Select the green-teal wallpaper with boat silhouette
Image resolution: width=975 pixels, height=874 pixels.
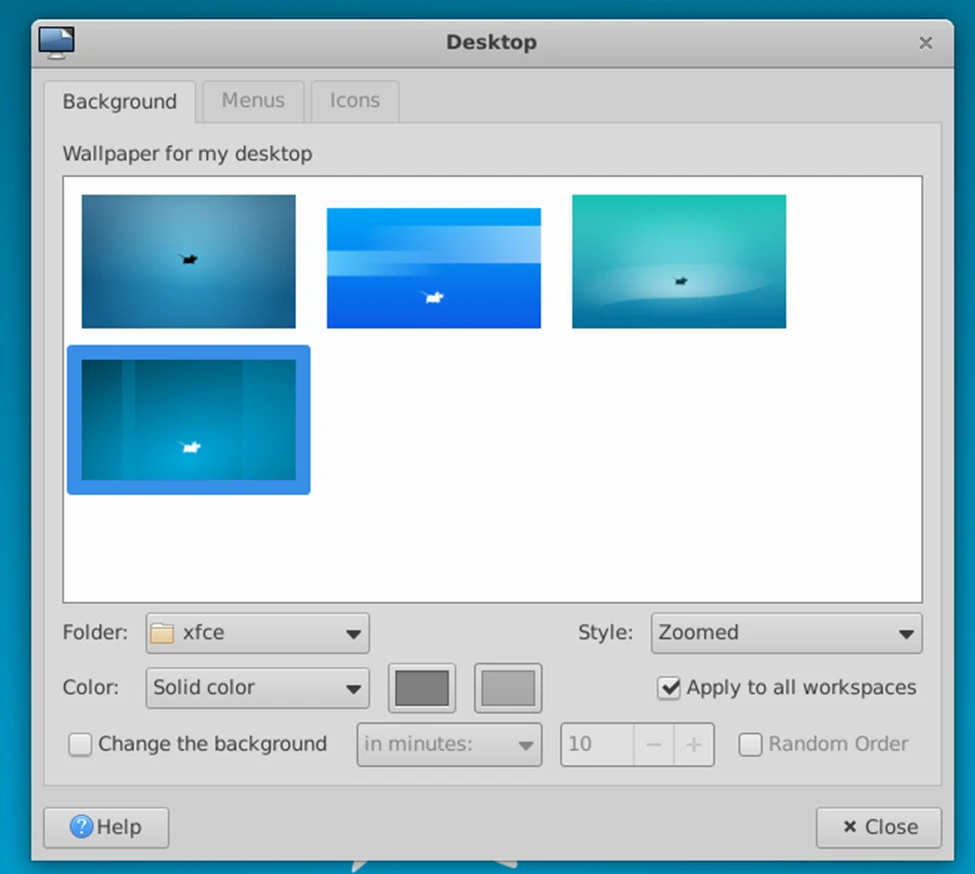pyautogui.click(x=679, y=260)
